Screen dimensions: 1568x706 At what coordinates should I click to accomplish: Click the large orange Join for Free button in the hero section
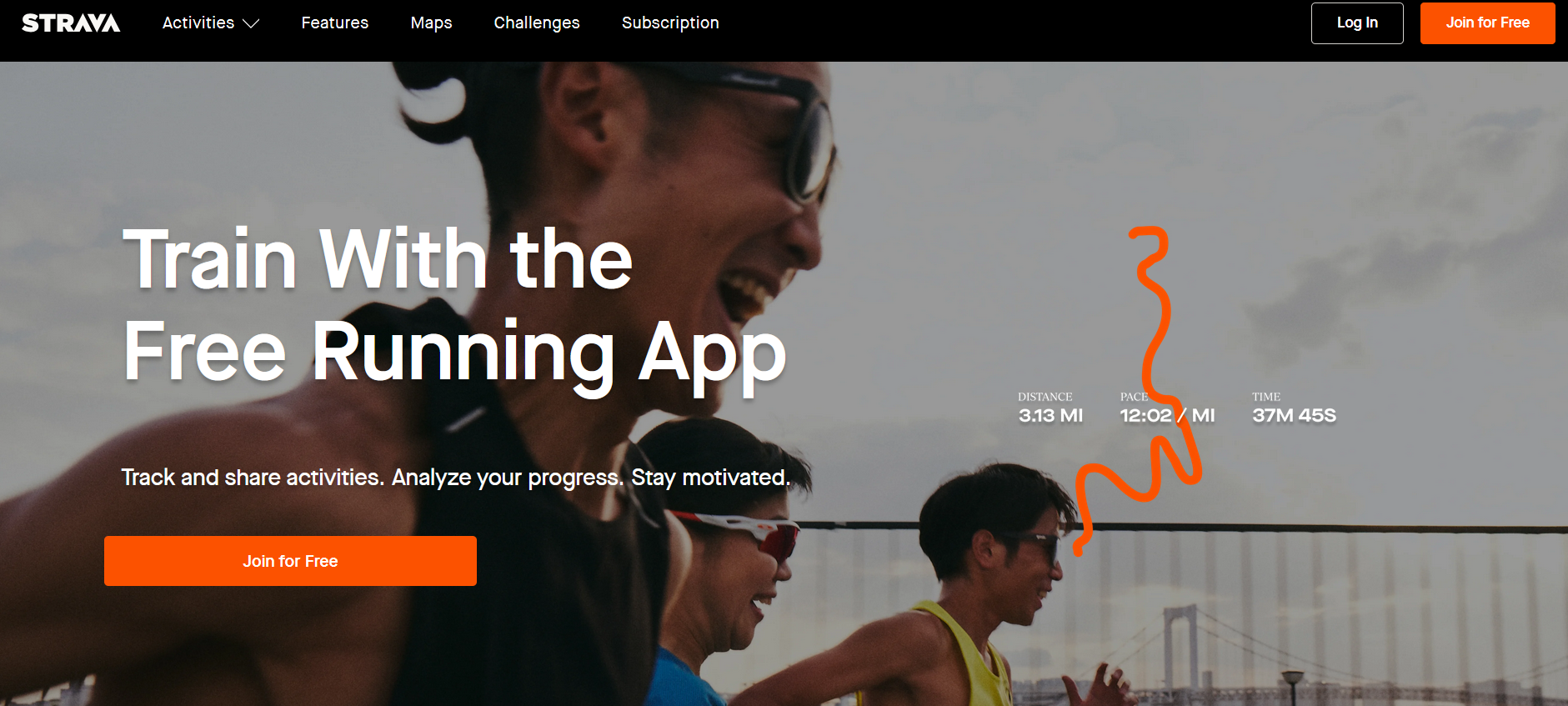pos(290,561)
